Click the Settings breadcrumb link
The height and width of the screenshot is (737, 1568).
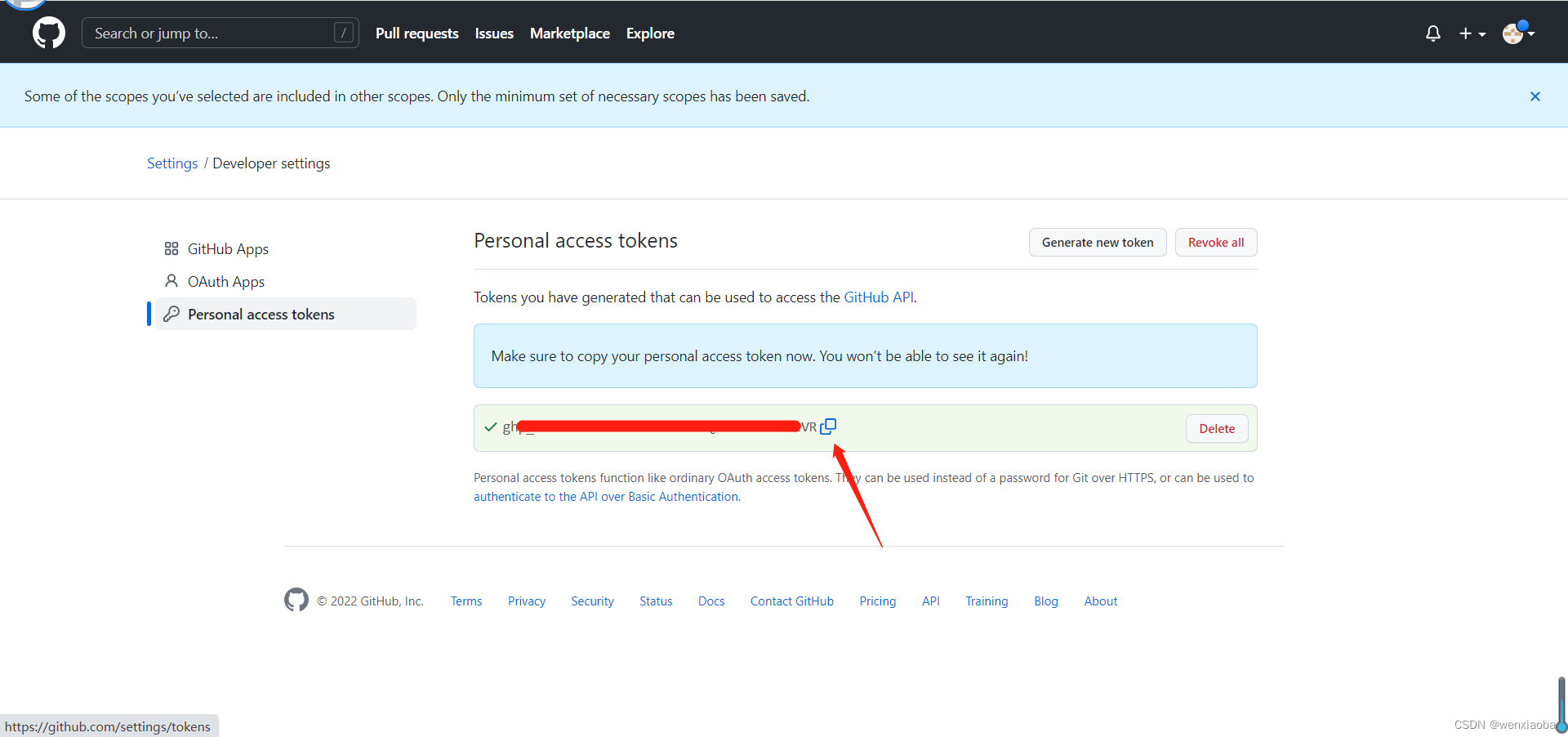(172, 163)
